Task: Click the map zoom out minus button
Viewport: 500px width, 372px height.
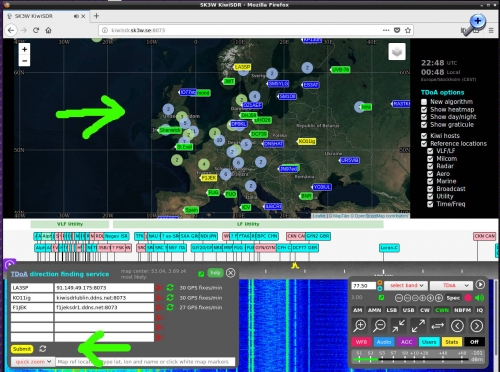Action: pyautogui.click(x=24, y=61)
